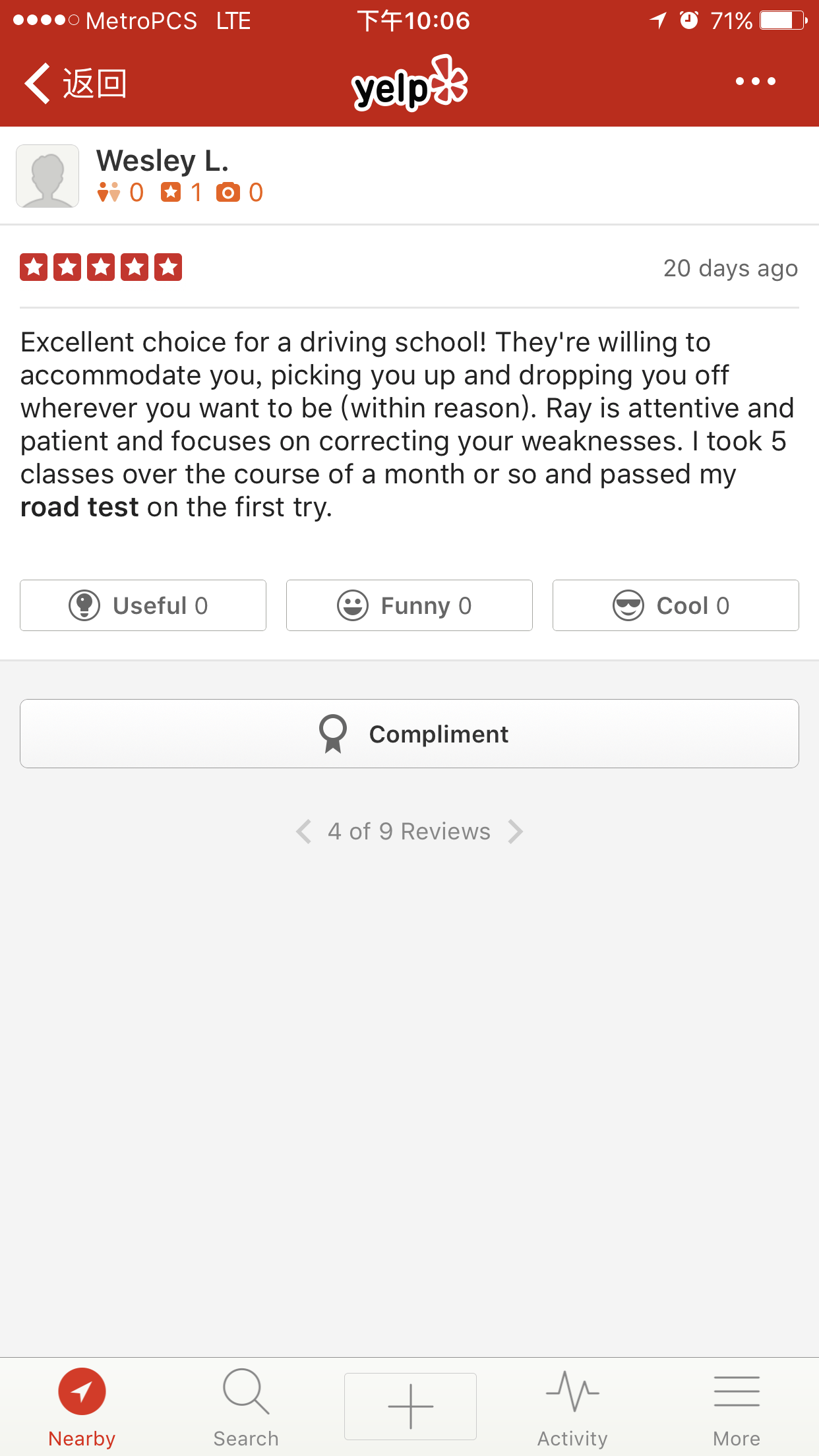Go to next review chevron
The height and width of the screenshot is (1456, 819).
point(516,832)
